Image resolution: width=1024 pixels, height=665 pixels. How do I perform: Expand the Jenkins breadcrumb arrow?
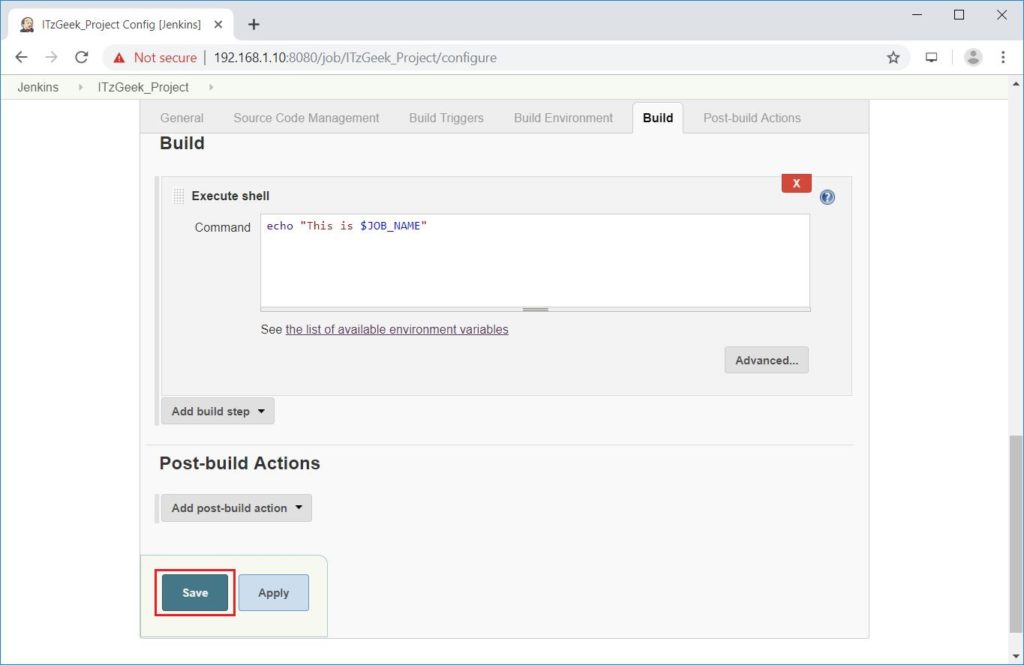[80, 87]
